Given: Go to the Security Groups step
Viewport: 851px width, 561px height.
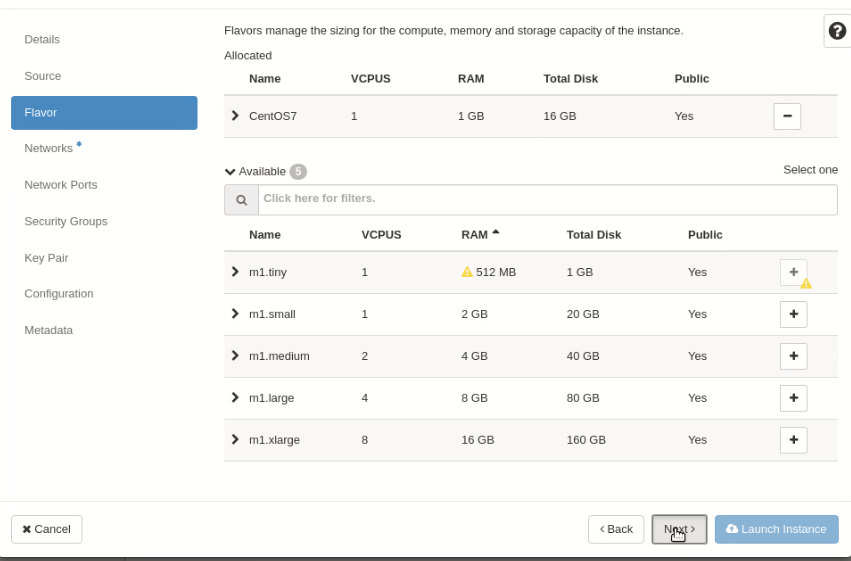Looking at the screenshot, I should pos(66,221).
